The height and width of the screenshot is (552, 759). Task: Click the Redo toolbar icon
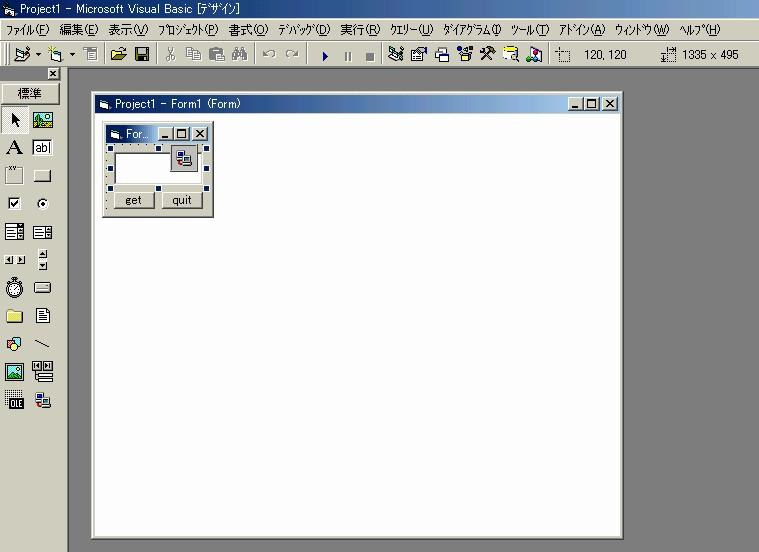292,54
